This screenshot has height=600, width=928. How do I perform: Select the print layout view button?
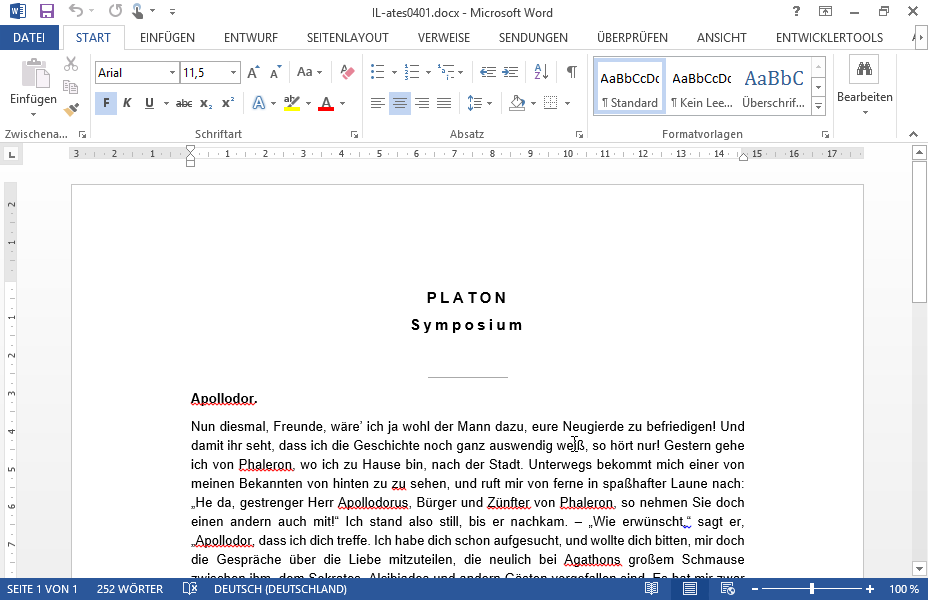coord(689,589)
